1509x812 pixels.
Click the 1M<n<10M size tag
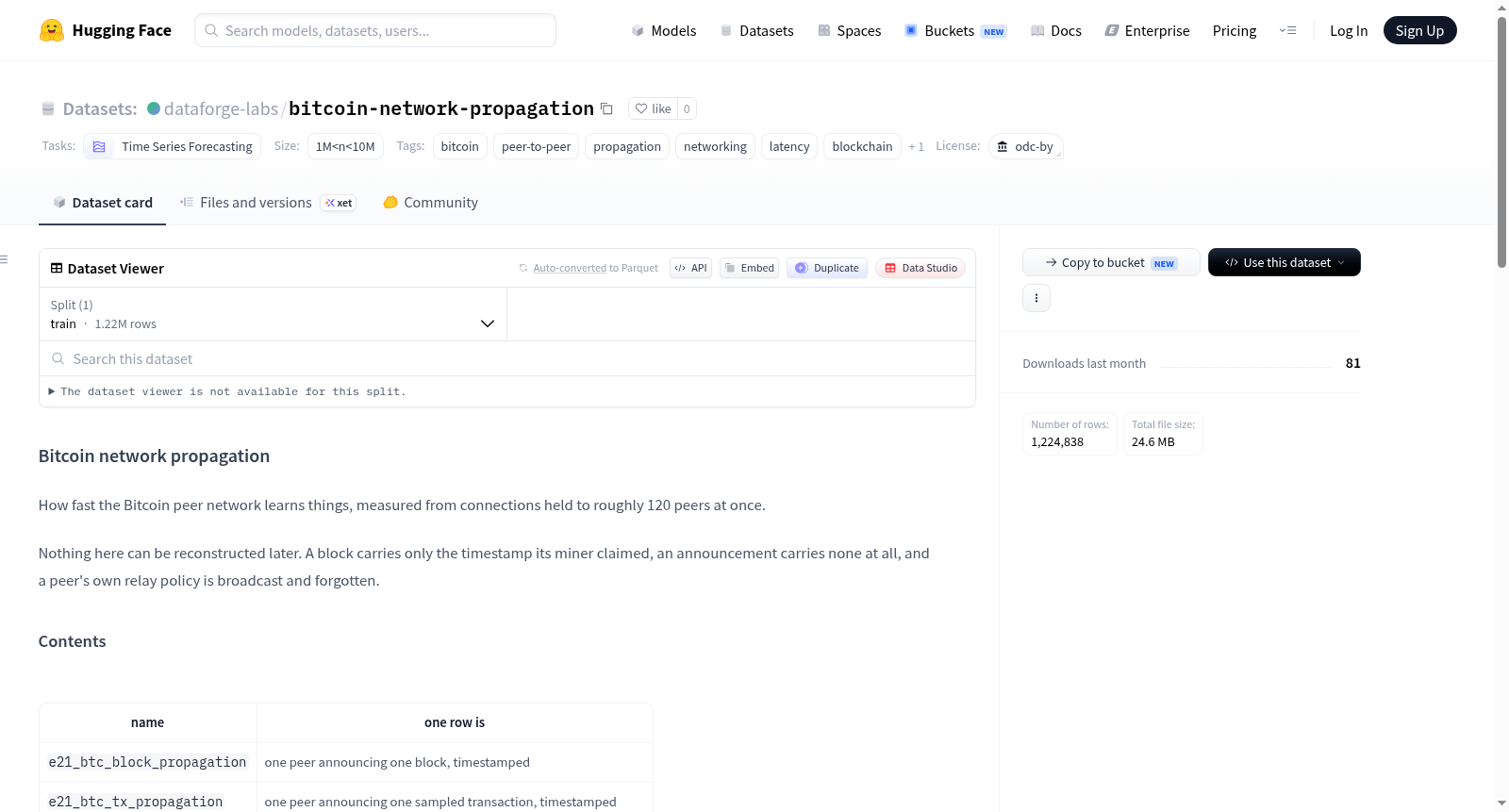tap(345, 146)
